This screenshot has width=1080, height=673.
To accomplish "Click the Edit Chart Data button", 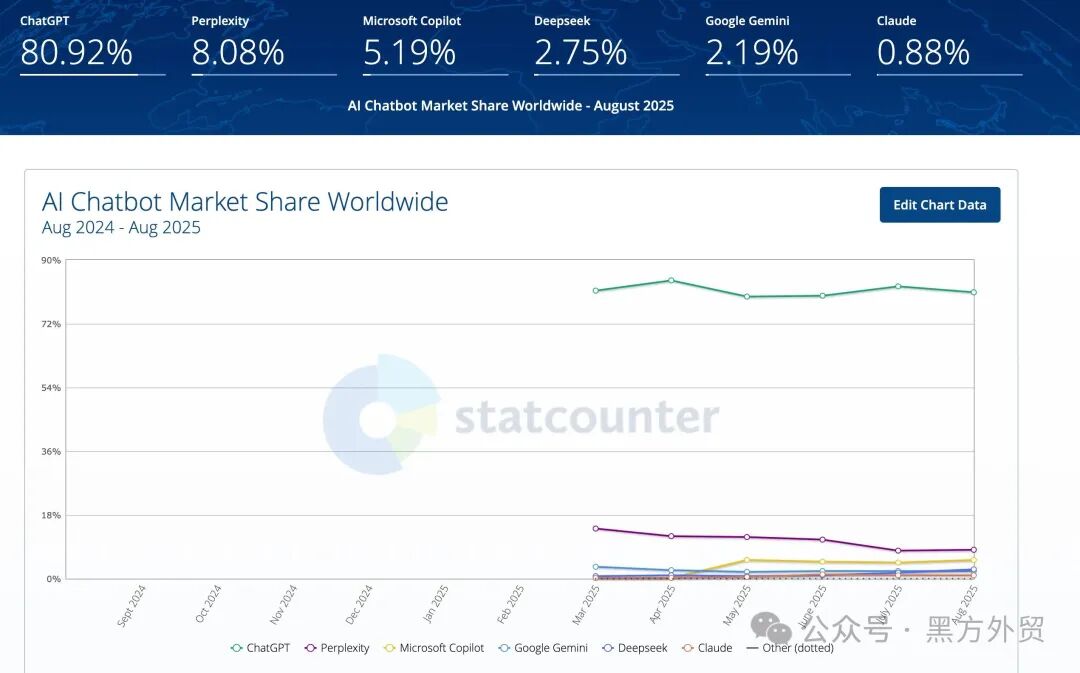I will pyautogui.click(x=939, y=205).
